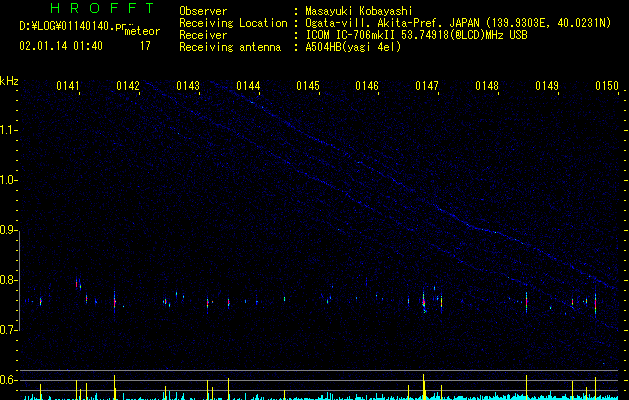Image resolution: width=629 pixels, height=400 pixels.
Task: Click the 0148 time marker
Action: (x=487, y=86)
